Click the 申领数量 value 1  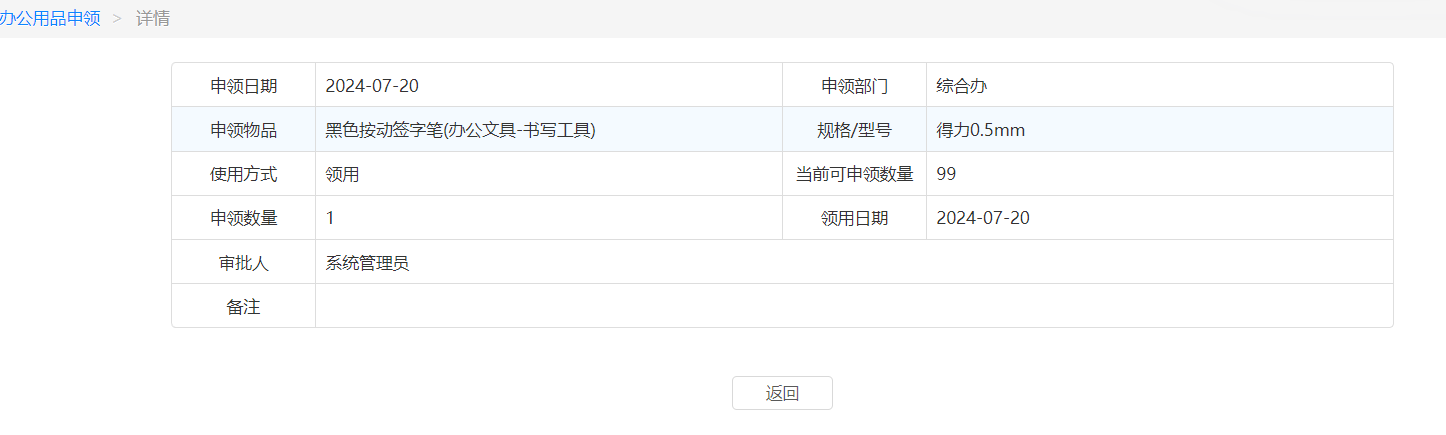tap(330, 218)
